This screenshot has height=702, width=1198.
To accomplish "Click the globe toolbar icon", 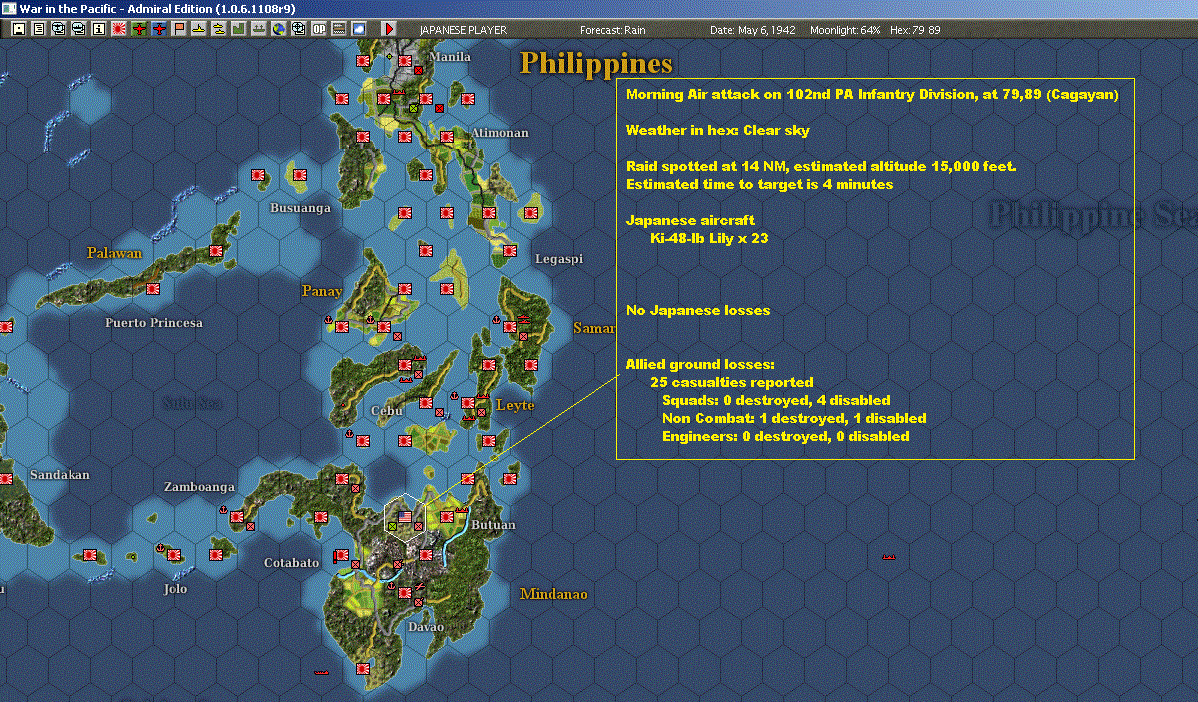I will pos(278,29).
